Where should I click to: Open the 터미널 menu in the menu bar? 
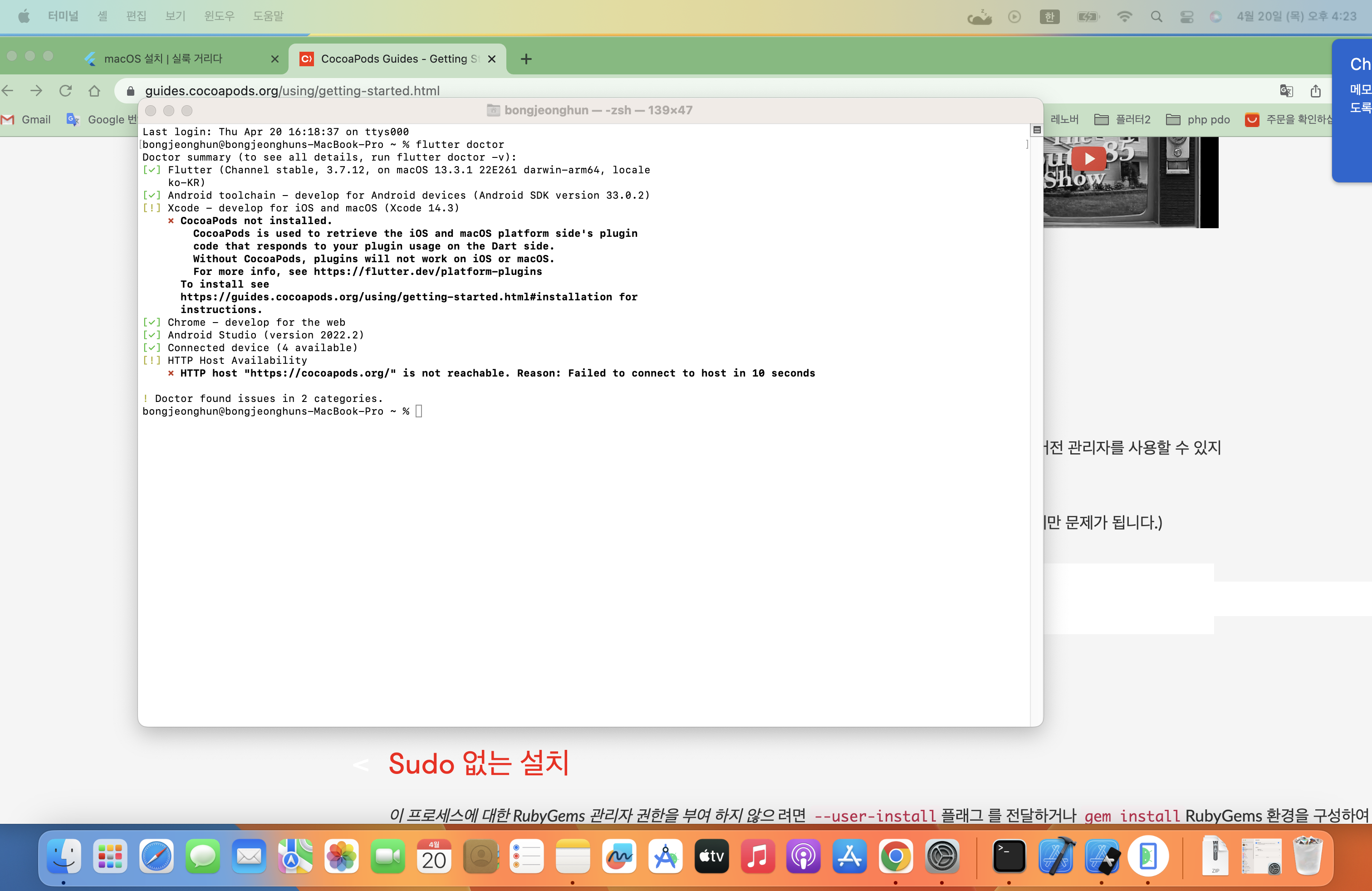click(63, 16)
